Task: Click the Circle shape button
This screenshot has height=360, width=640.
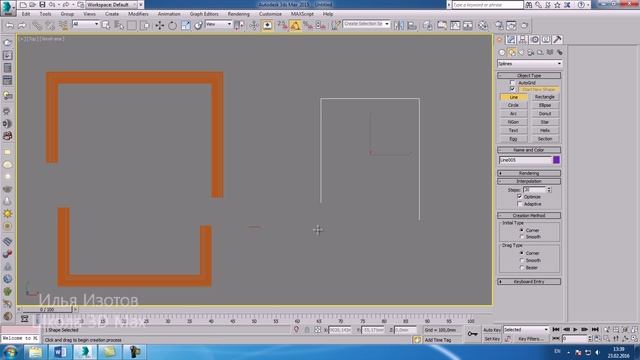Action: 513,105
